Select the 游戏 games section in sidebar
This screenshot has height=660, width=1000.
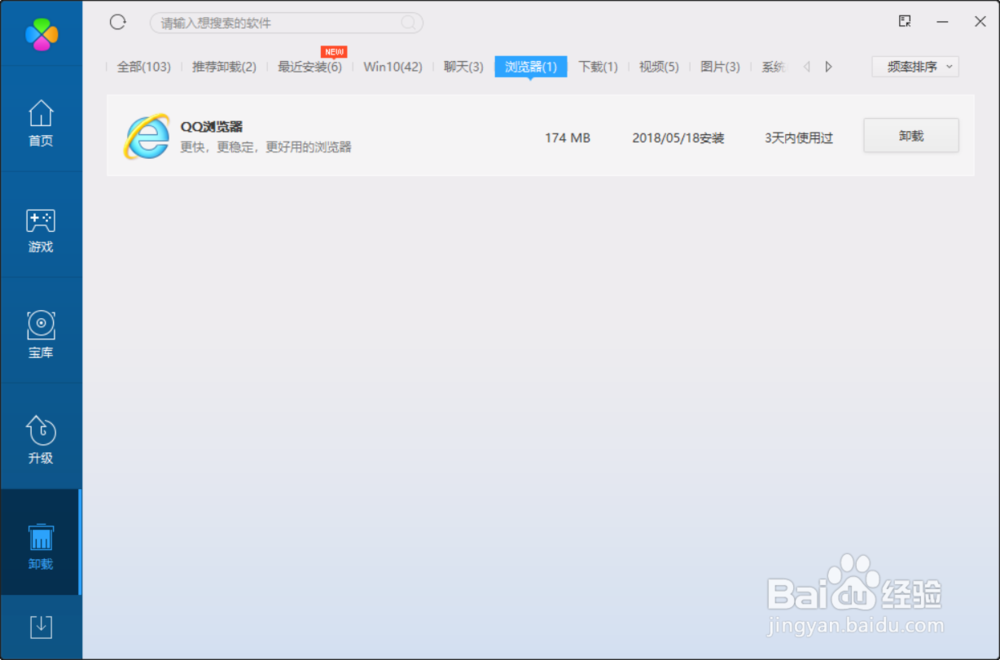coord(40,230)
